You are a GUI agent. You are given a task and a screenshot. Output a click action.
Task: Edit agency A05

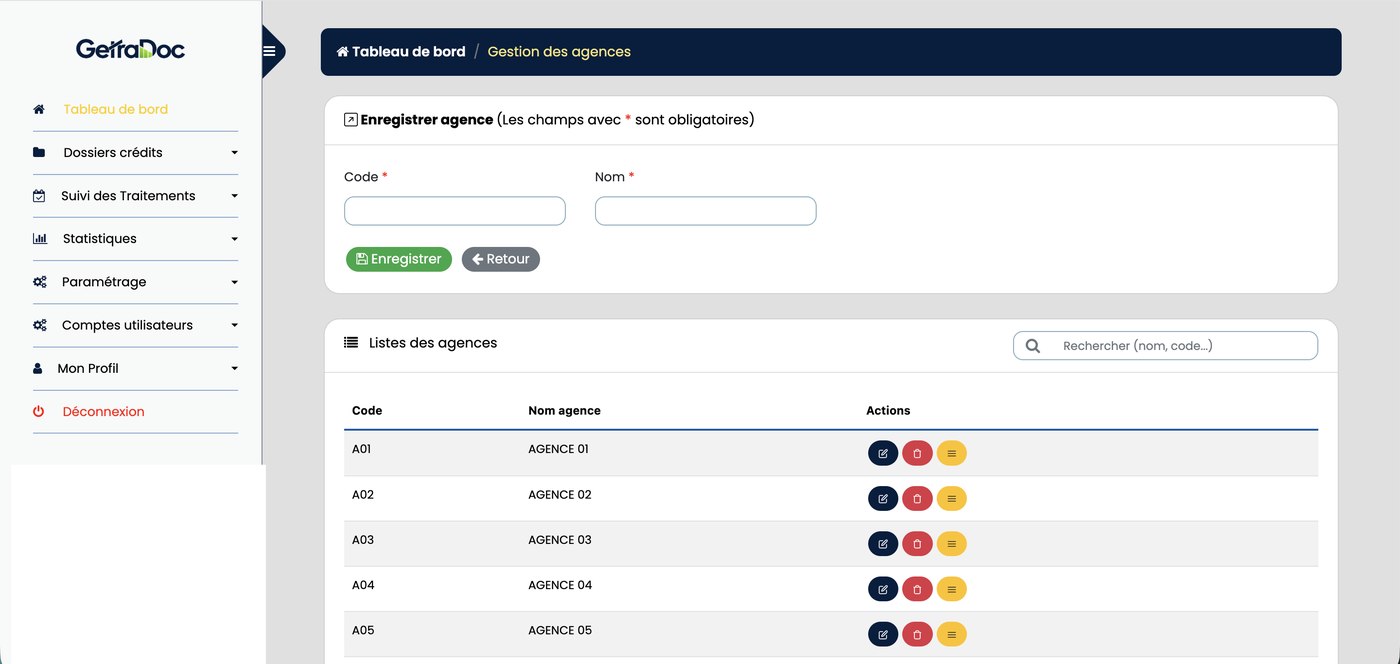(883, 635)
